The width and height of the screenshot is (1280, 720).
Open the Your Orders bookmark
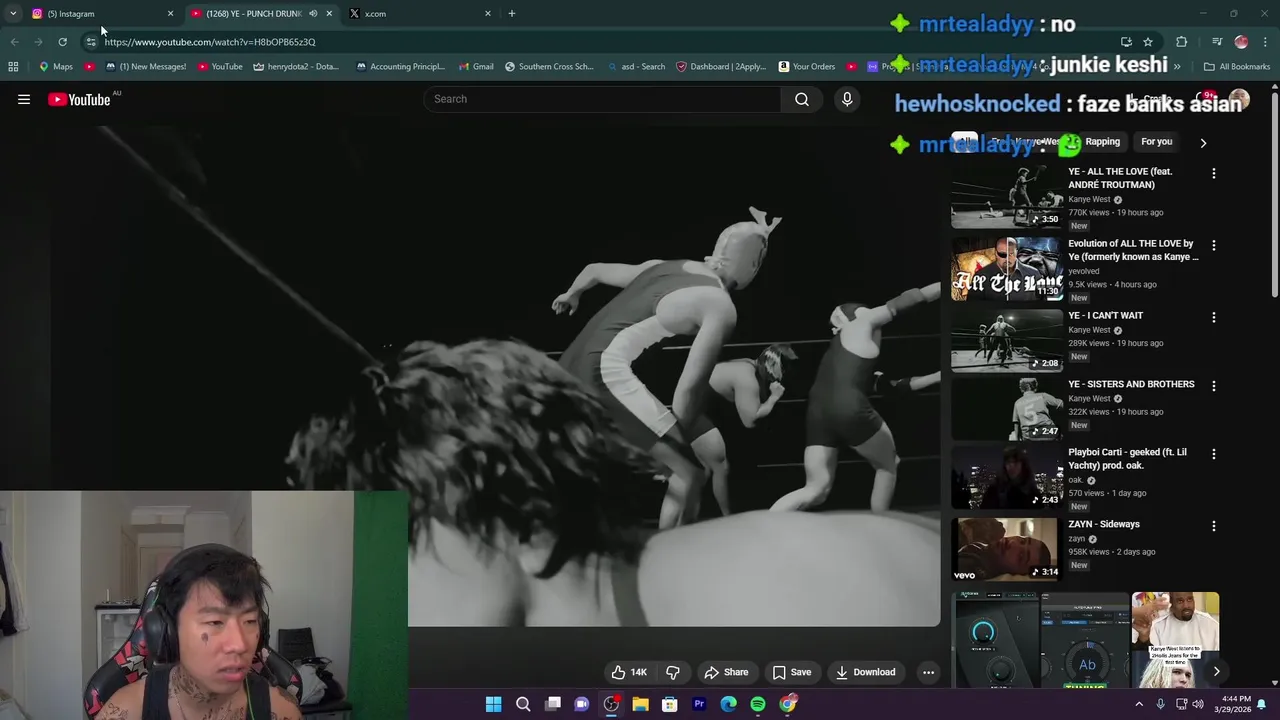click(806, 67)
